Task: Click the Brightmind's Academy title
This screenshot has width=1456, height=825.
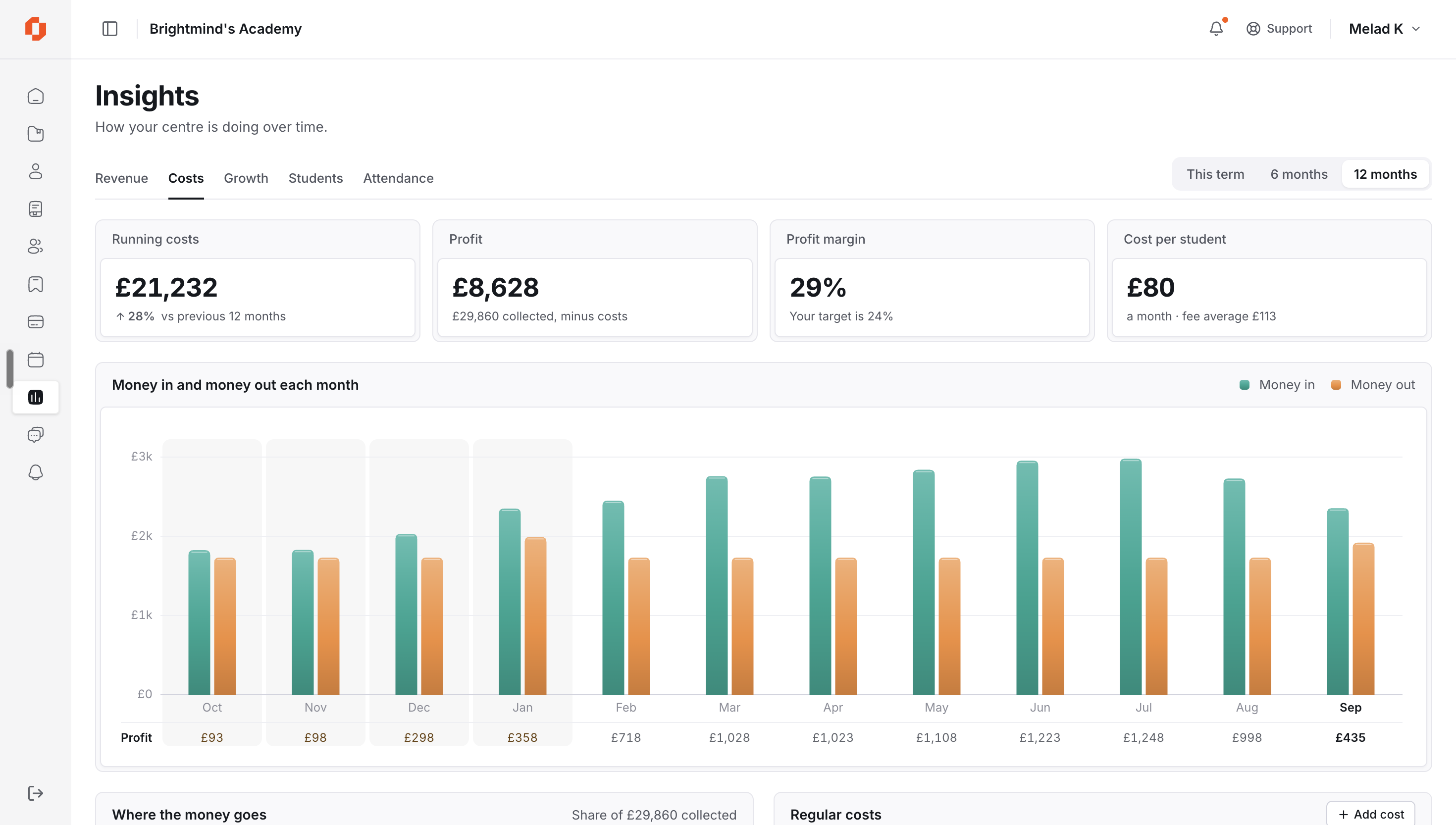Action: click(x=225, y=29)
